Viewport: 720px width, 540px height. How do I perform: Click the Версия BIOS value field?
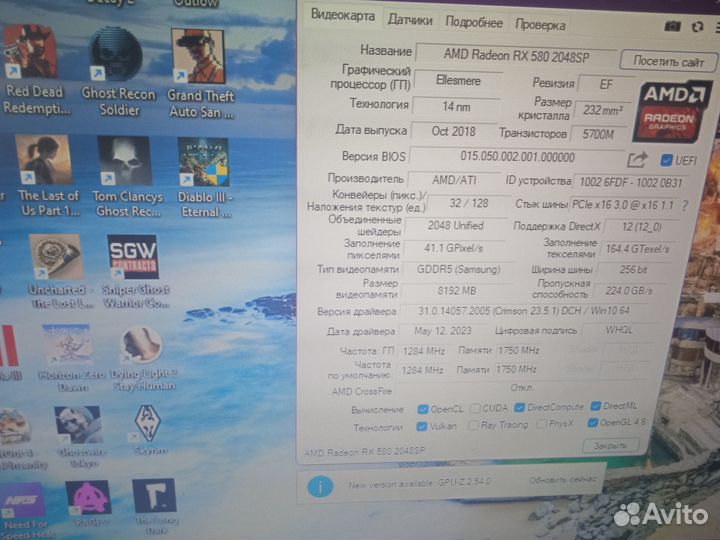pyautogui.click(x=517, y=157)
